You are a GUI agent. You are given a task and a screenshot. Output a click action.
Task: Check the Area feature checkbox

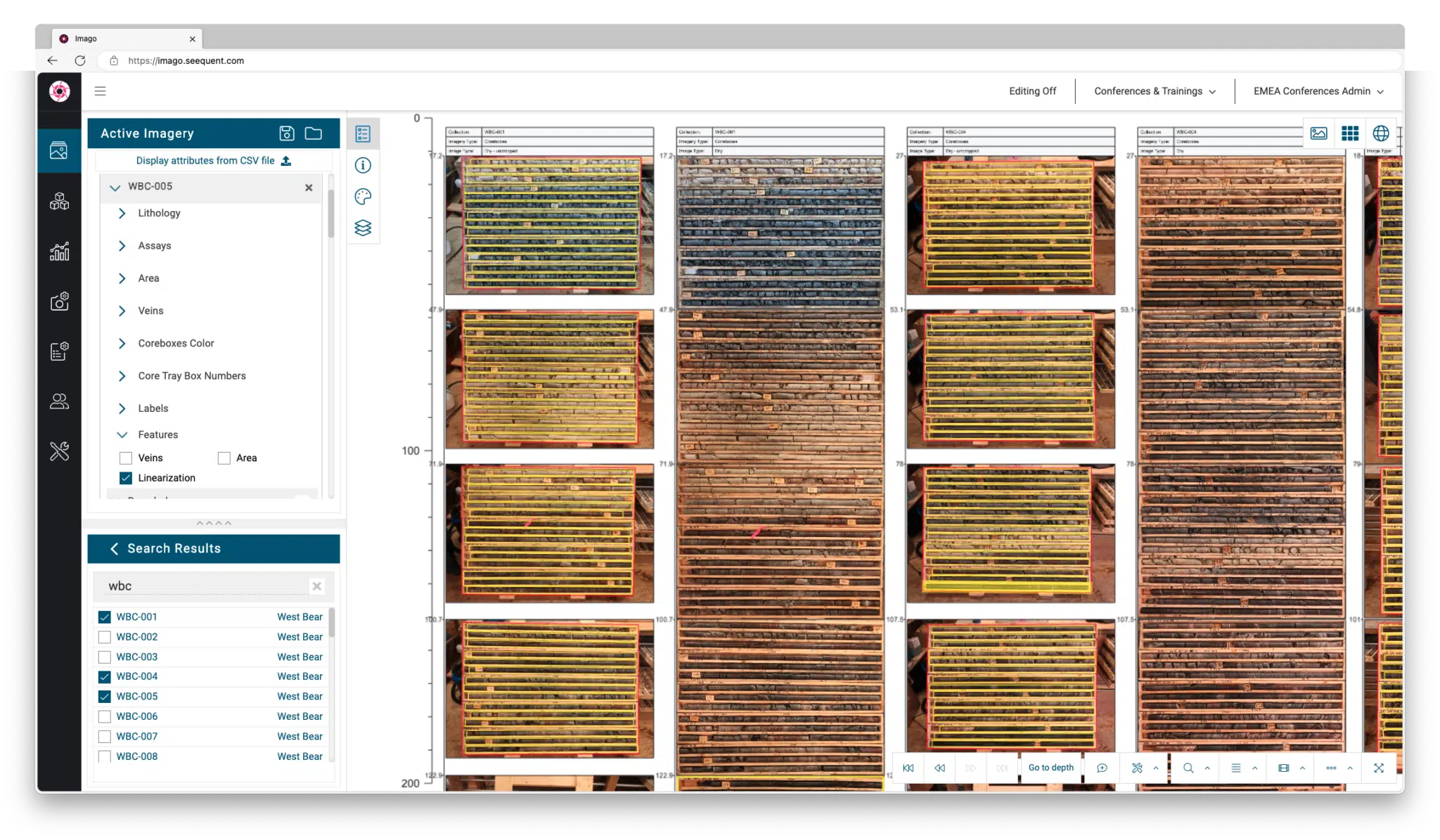click(x=224, y=457)
